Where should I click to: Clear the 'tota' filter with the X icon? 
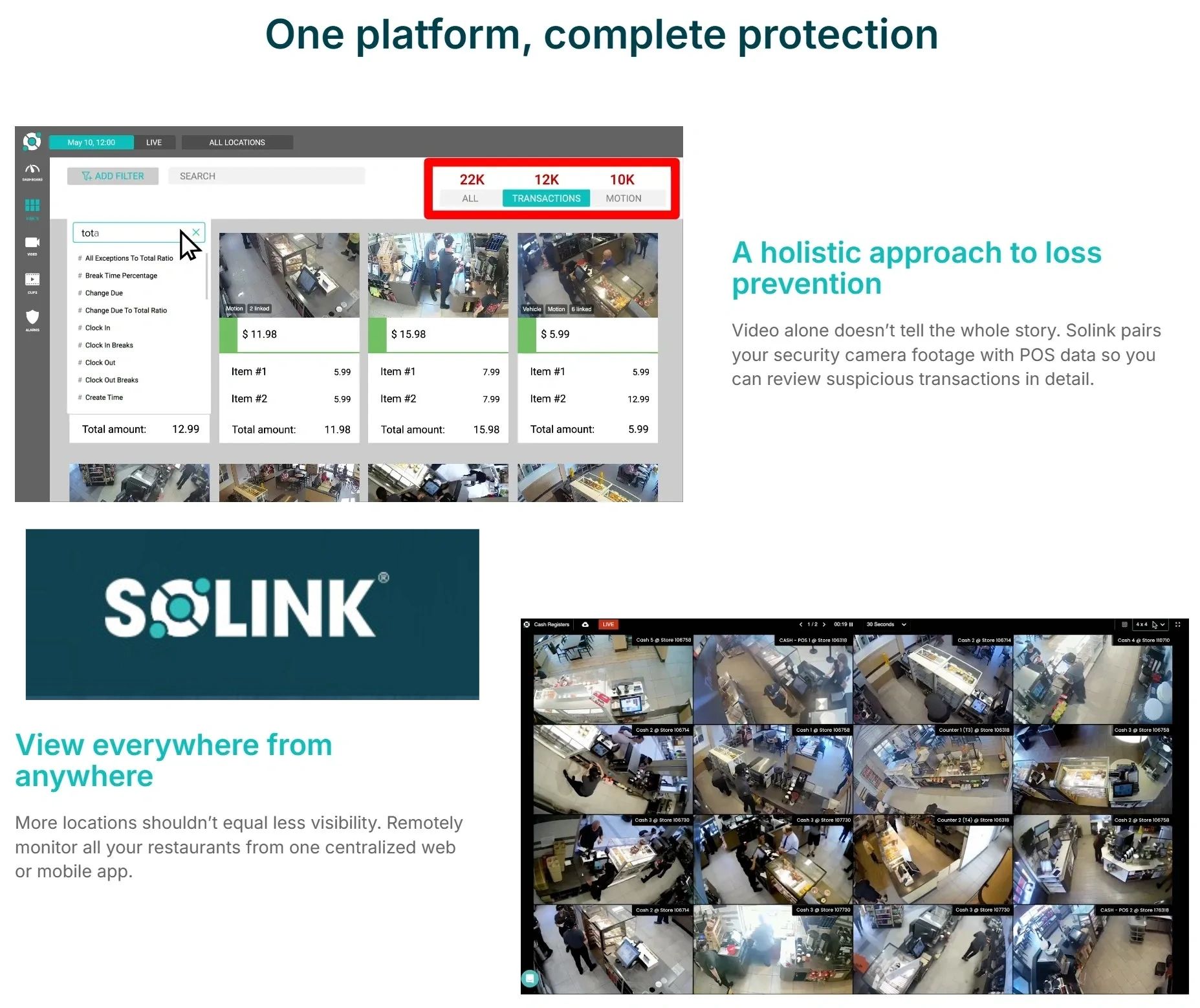point(196,232)
